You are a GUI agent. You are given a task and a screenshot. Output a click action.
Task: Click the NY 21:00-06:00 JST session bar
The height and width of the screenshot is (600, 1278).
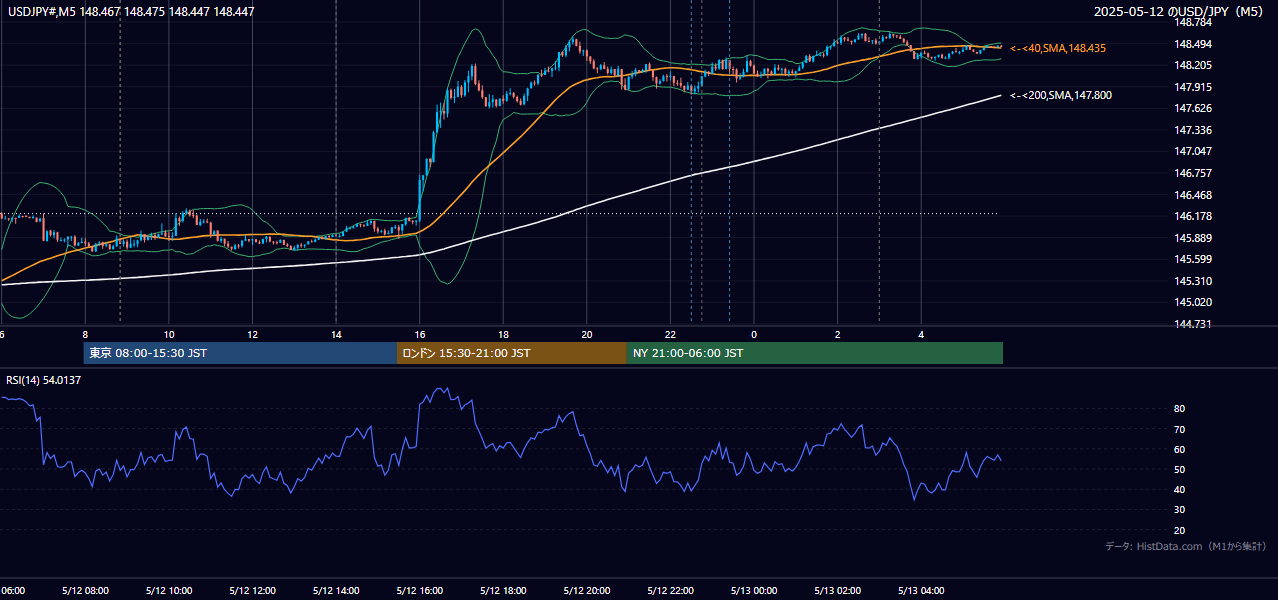pos(815,353)
